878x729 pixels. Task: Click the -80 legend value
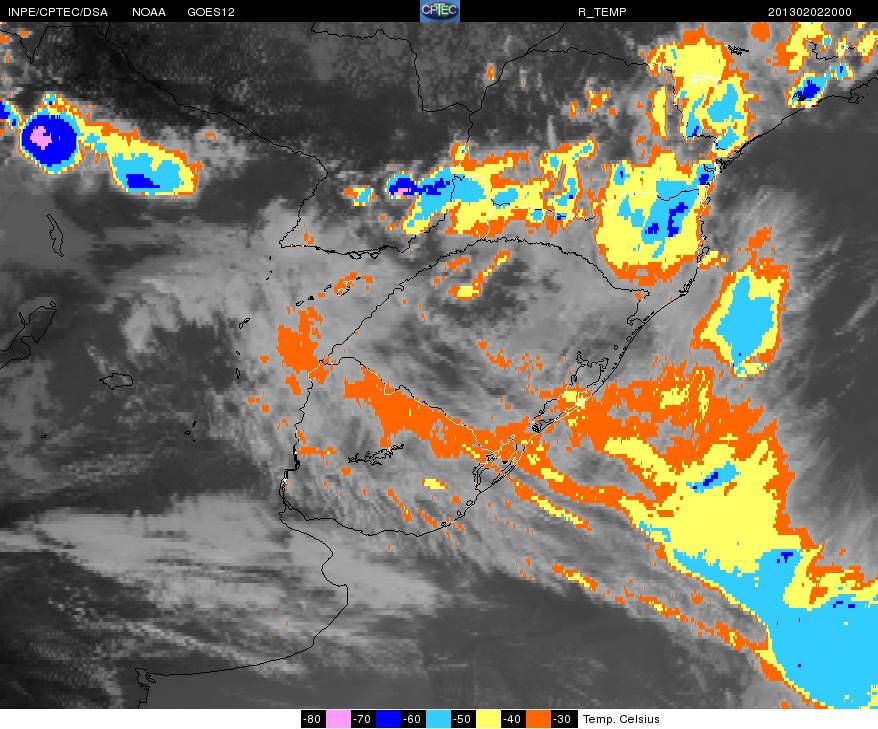pyautogui.click(x=313, y=719)
